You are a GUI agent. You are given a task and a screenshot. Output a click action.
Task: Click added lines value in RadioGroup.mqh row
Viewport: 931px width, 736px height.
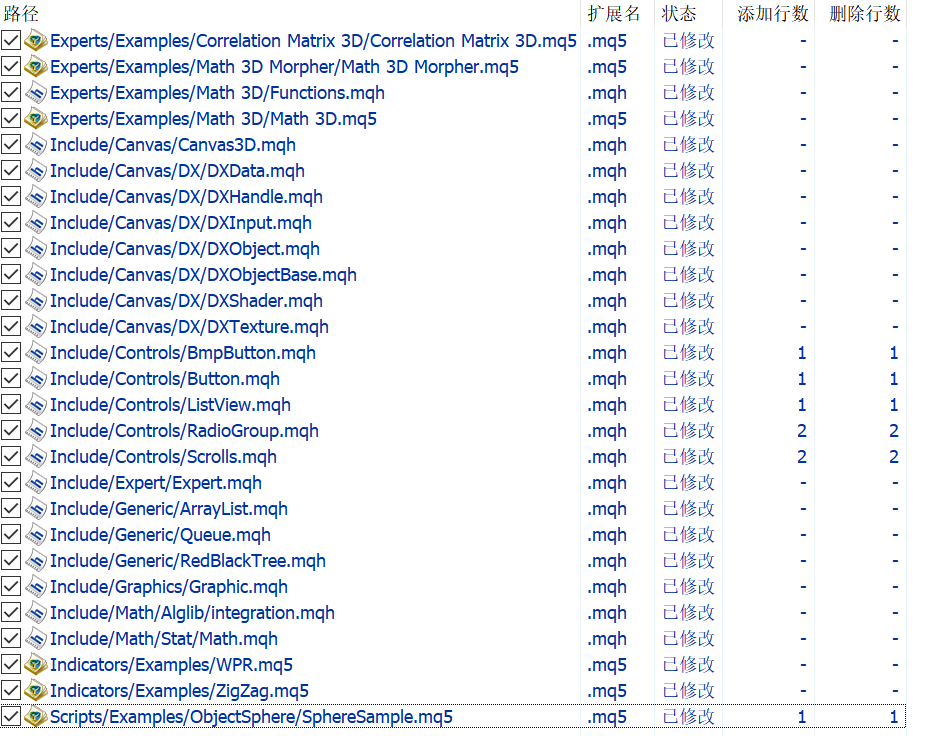[x=802, y=431]
